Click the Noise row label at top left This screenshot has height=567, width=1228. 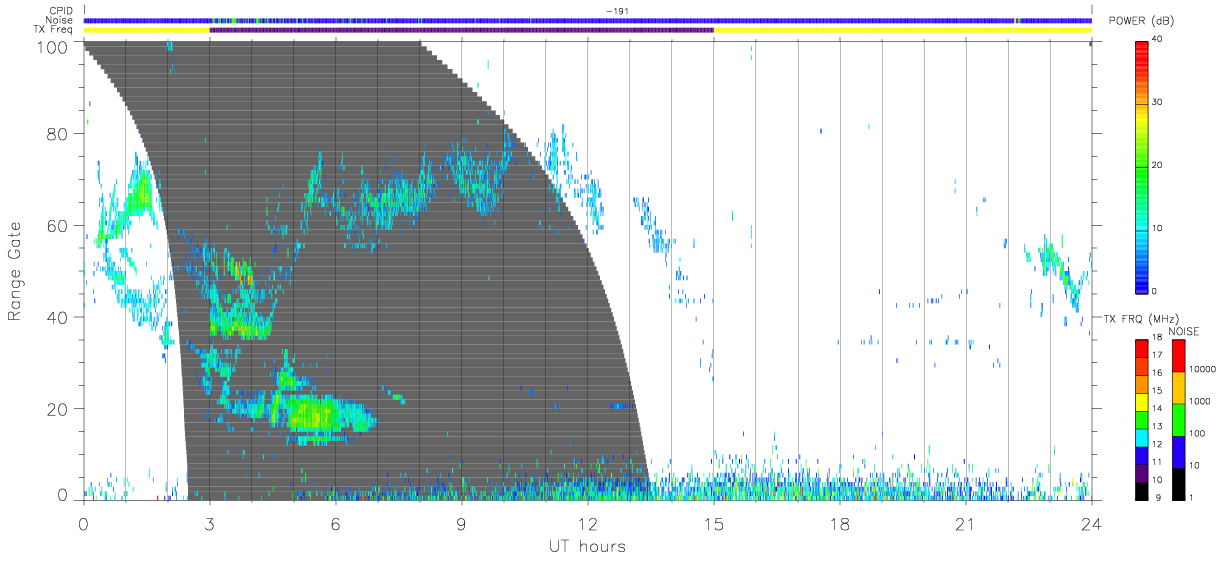[61, 20]
